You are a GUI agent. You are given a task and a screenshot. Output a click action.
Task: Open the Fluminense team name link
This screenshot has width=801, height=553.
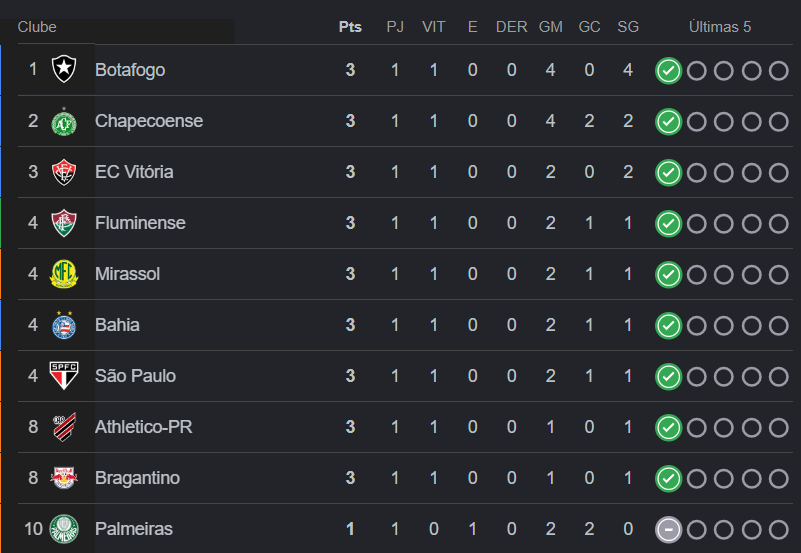(140, 223)
